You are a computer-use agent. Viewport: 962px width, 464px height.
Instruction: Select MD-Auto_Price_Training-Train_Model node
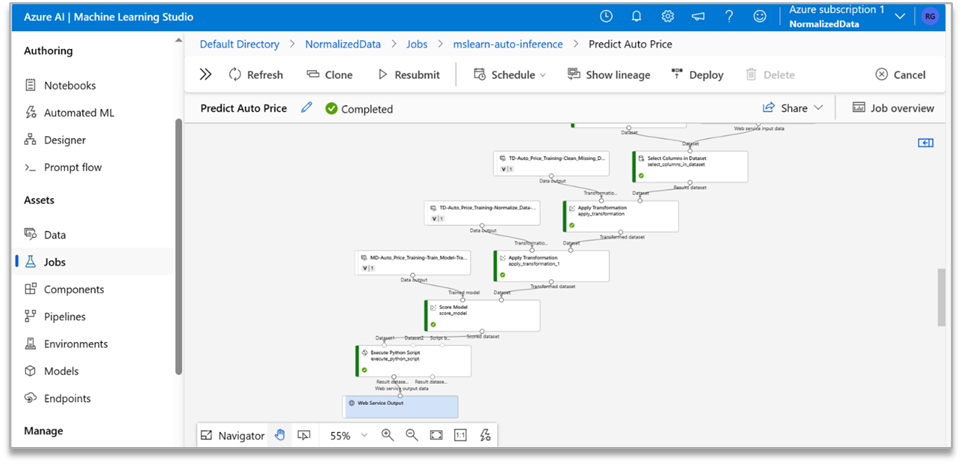tap(413, 263)
